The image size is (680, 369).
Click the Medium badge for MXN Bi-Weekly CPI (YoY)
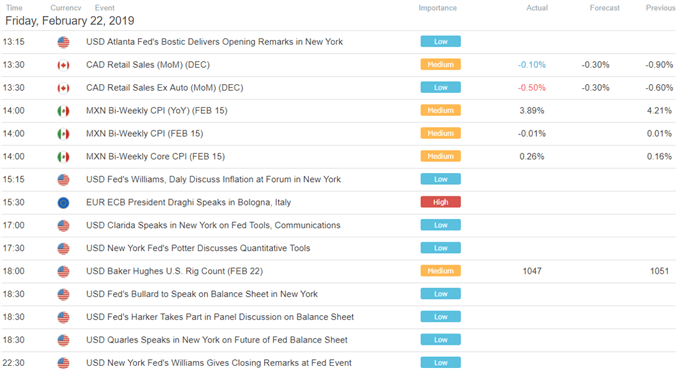click(x=441, y=111)
